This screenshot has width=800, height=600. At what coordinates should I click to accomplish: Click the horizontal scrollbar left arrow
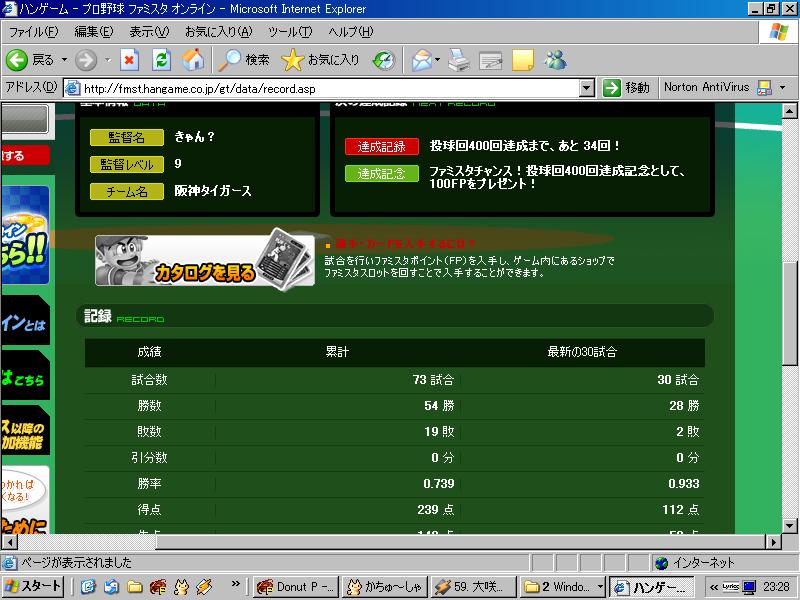point(10,542)
